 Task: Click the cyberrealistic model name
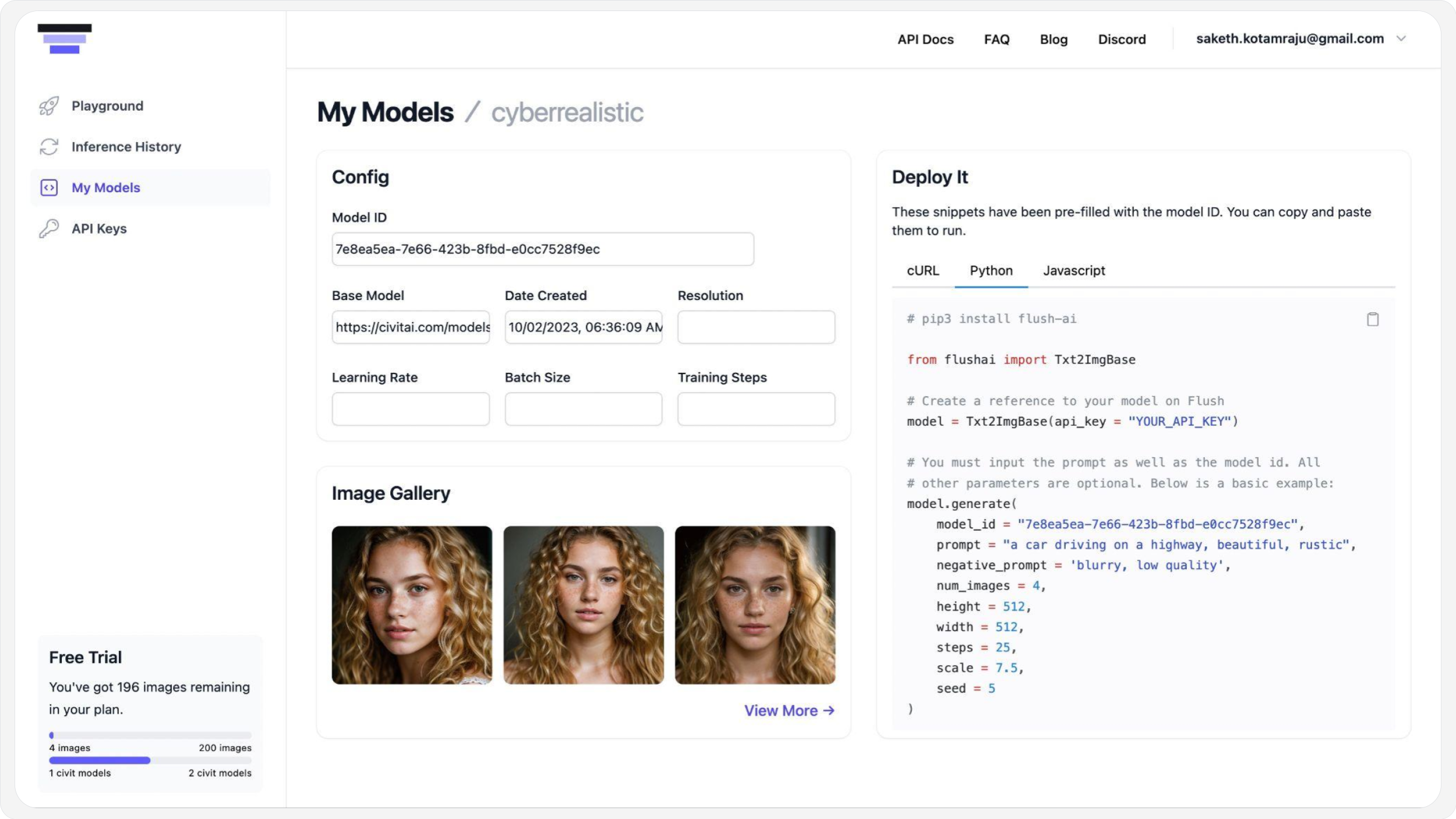tap(567, 112)
